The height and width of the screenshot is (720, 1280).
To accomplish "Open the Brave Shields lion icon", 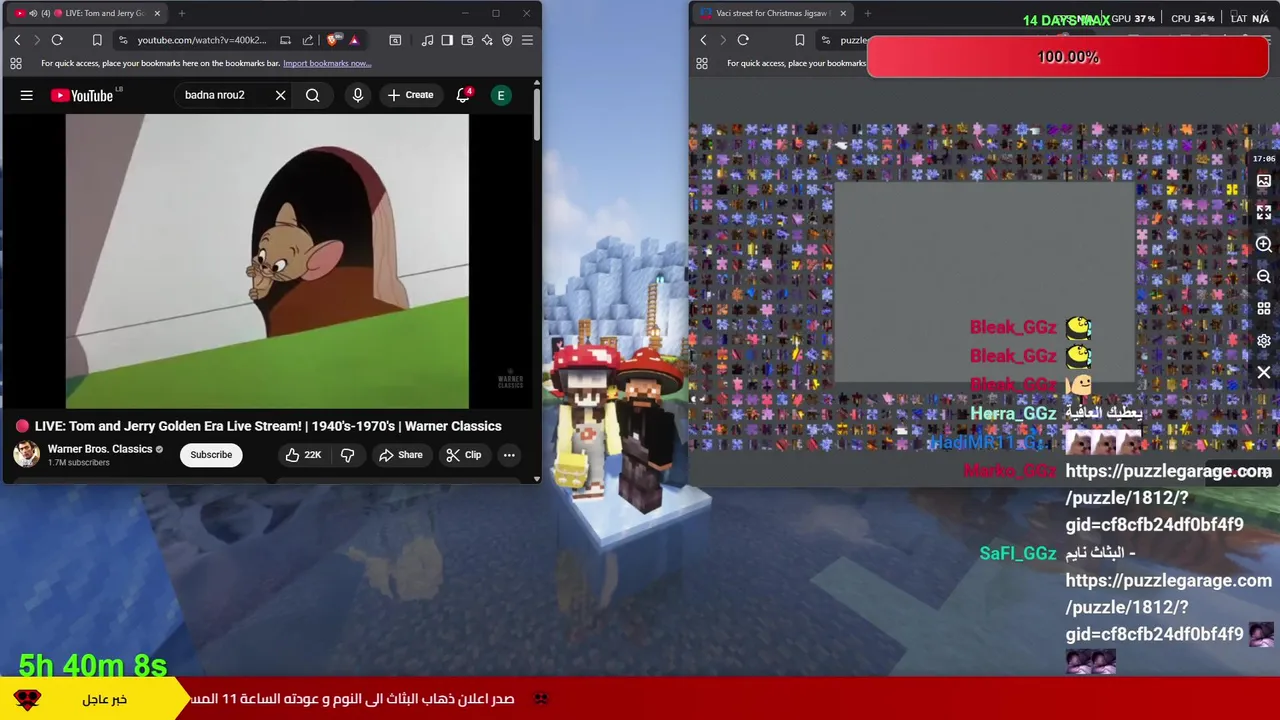I will 333,40.
